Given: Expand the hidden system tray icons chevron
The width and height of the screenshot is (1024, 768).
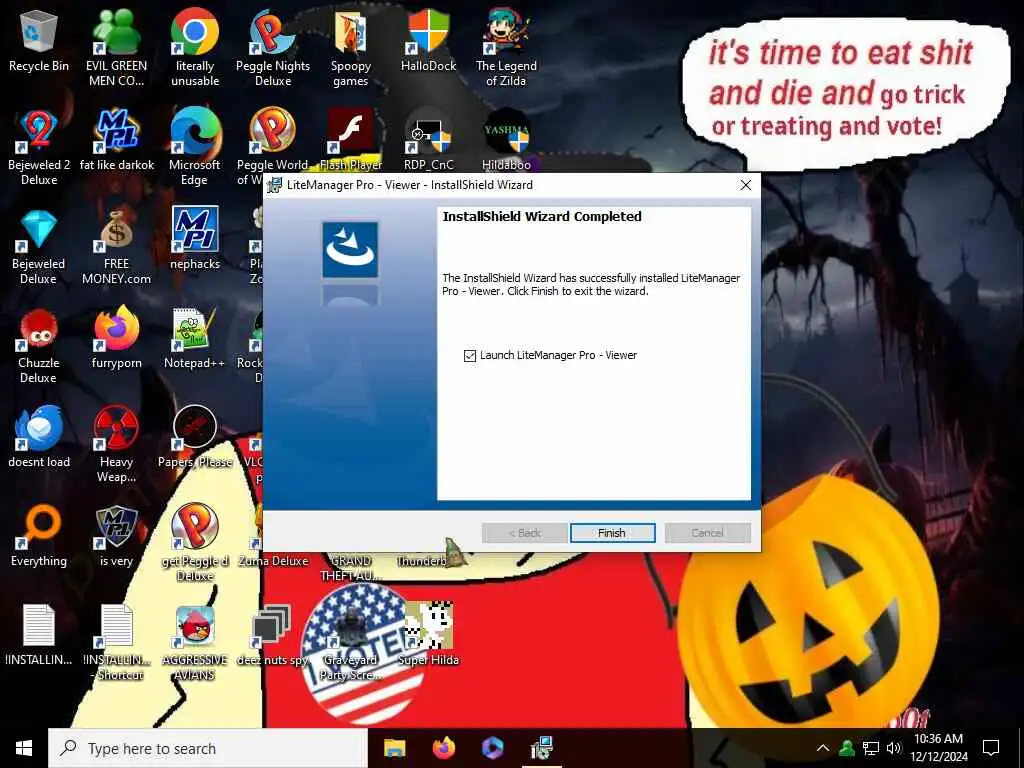Looking at the screenshot, I should point(823,748).
